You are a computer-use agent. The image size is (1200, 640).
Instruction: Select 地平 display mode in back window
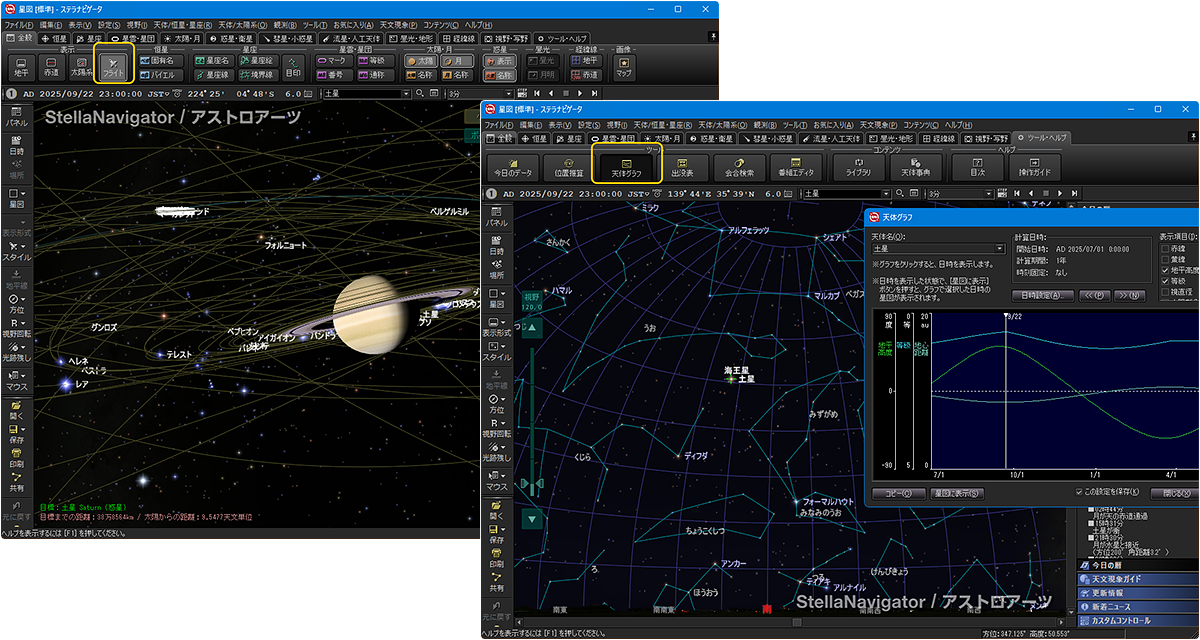point(22,66)
